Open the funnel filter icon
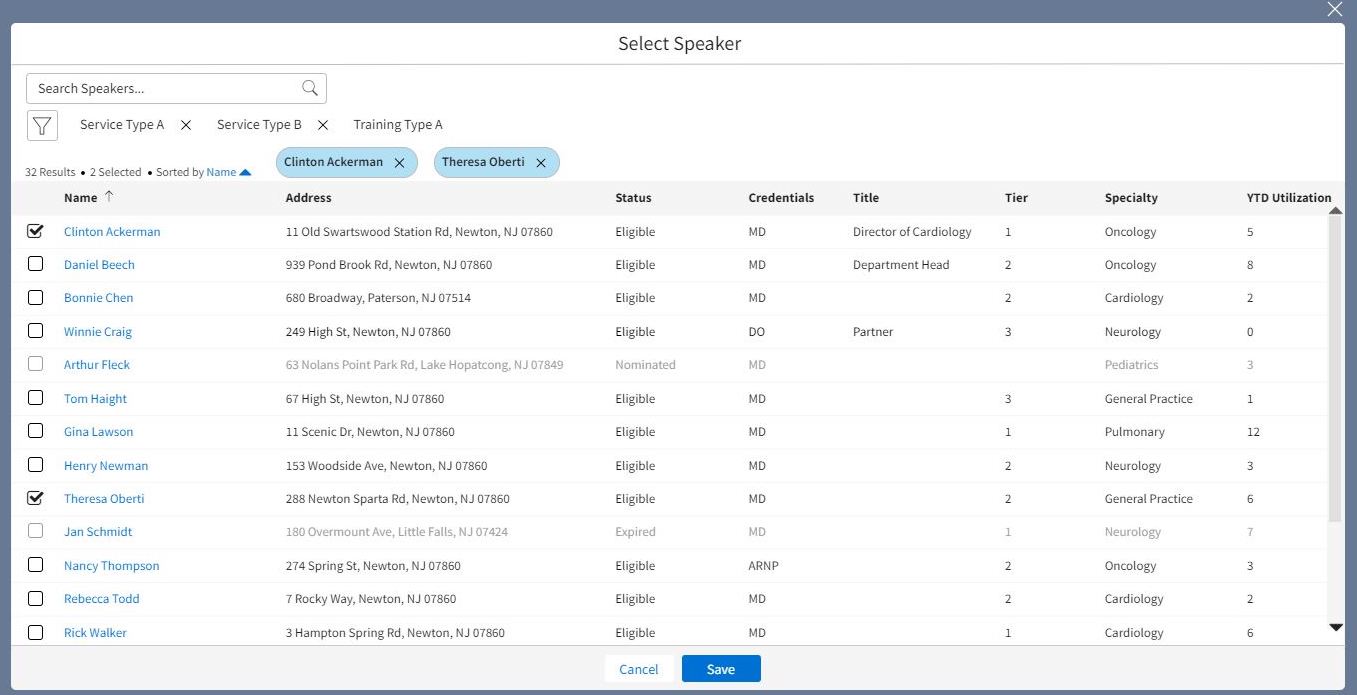The image size is (1357, 695). [41, 125]
